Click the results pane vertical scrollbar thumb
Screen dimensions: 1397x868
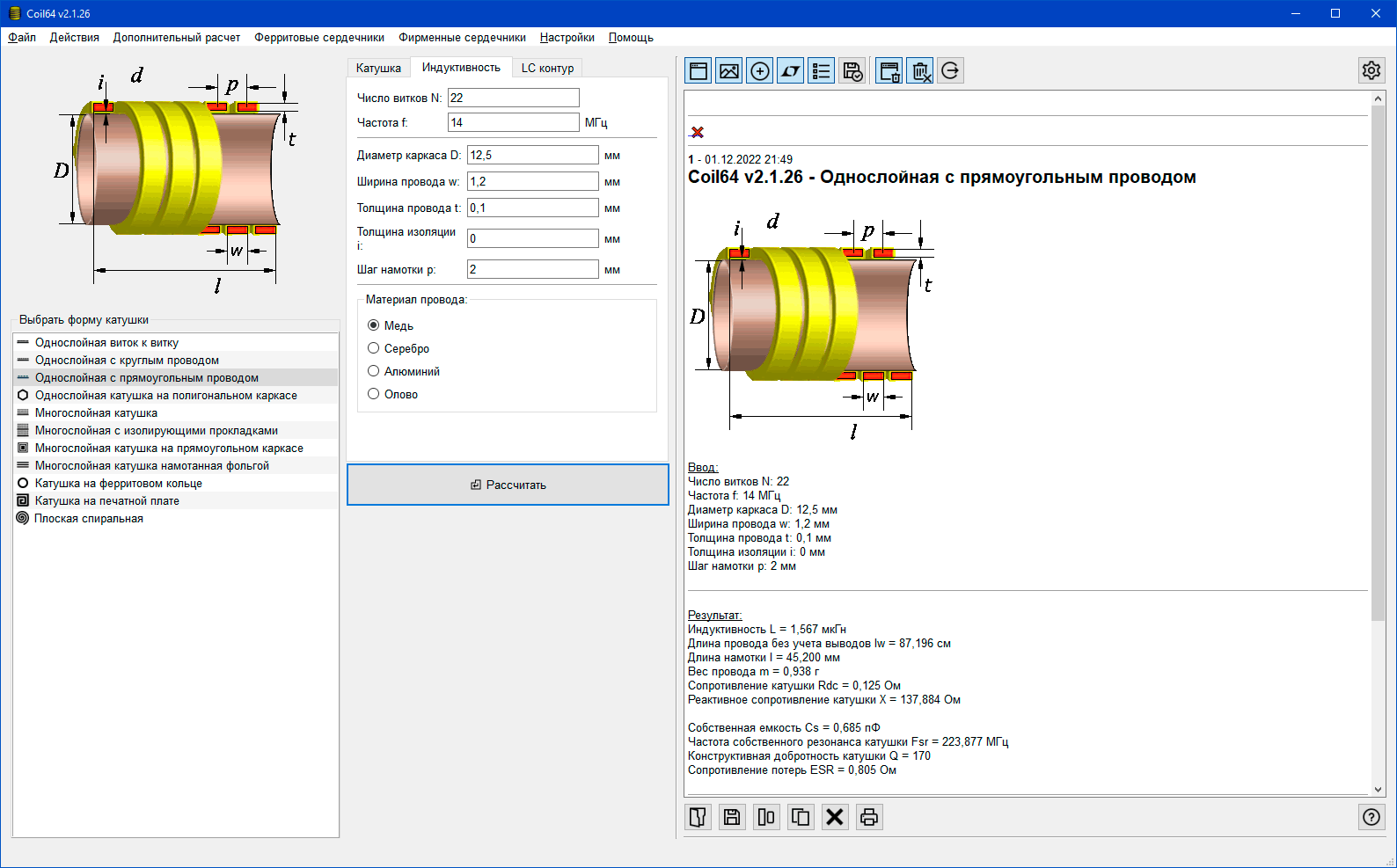[x=1379, y=364]
